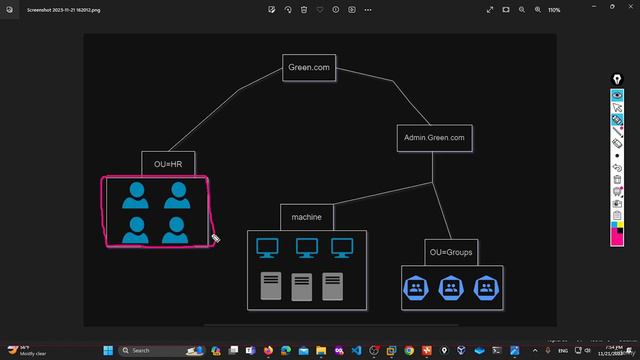
Task: Open the ENG language switcher
Action: coord(563,351)
